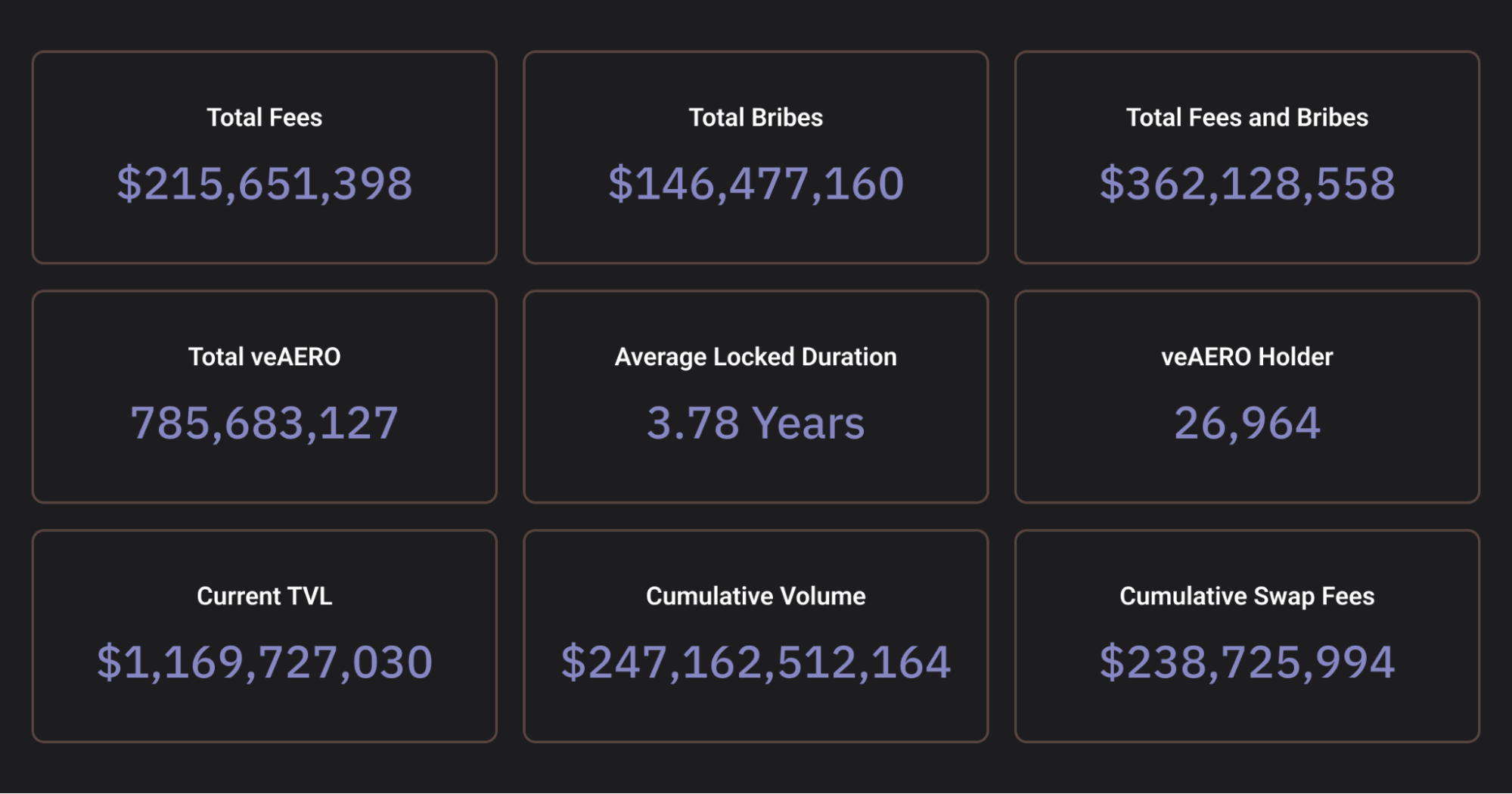This screenshot has height=794, width=1512.
Task: Click the Total Bribes heading
Action: 756,117
